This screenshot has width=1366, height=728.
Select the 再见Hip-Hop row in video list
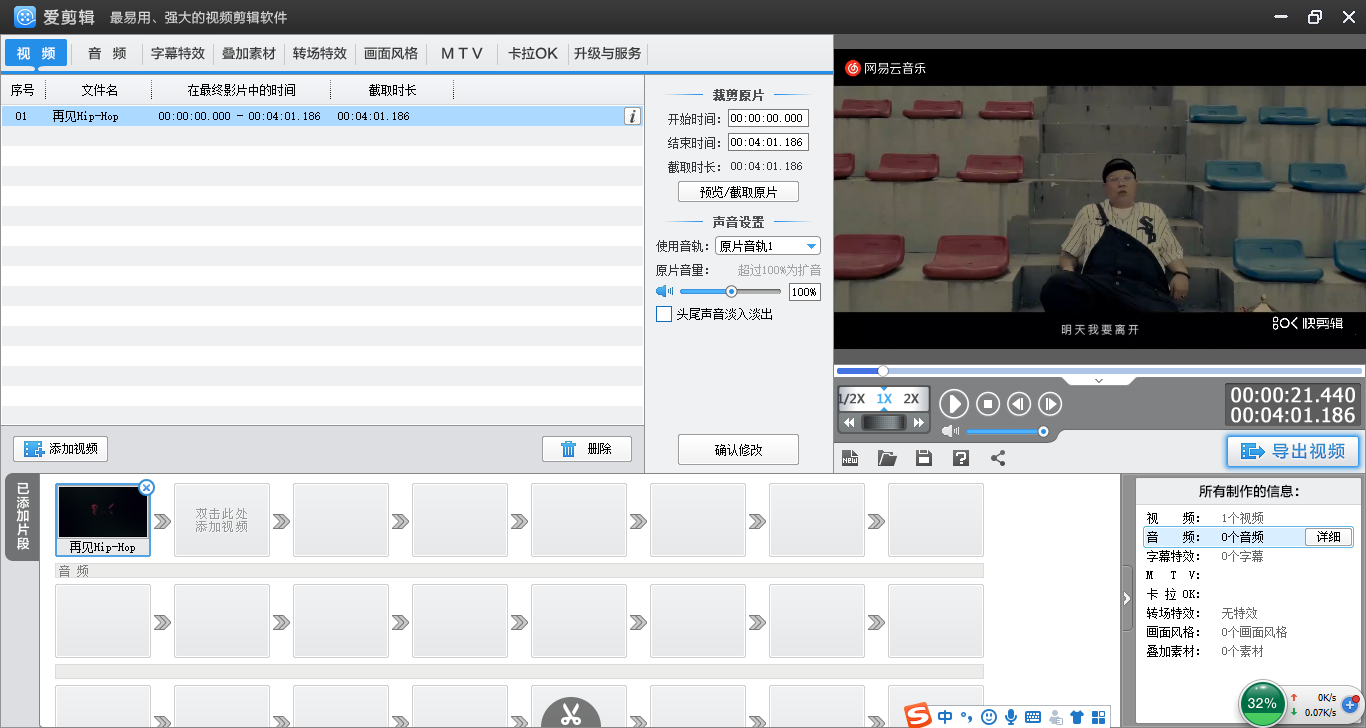click(x=322, y=116)
